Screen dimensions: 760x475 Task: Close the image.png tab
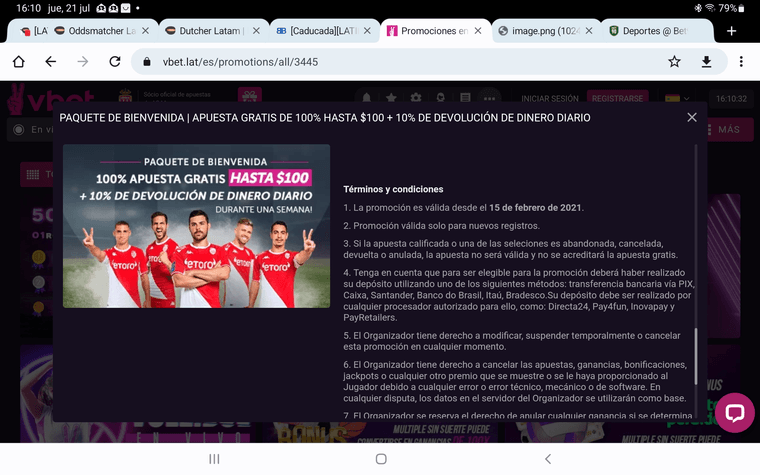click(x=589, y=31)
